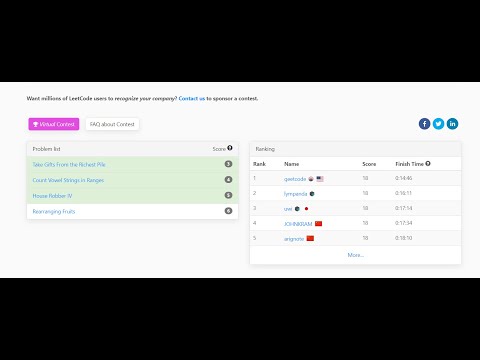
Task: Click the Japan flag beside uwi
Action: point(306,209)
